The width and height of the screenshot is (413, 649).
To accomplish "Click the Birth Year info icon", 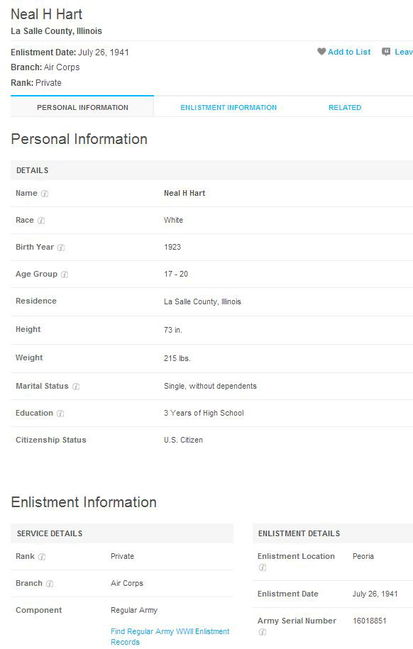I will click(x=61, y=248).
